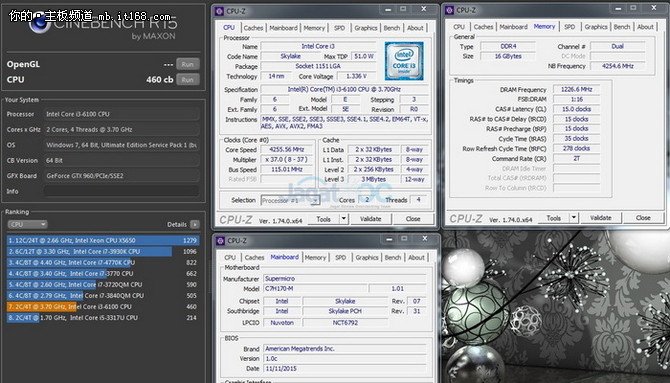Click Tools button in CPU window
The image size is (670, 383).
(323, 219)
